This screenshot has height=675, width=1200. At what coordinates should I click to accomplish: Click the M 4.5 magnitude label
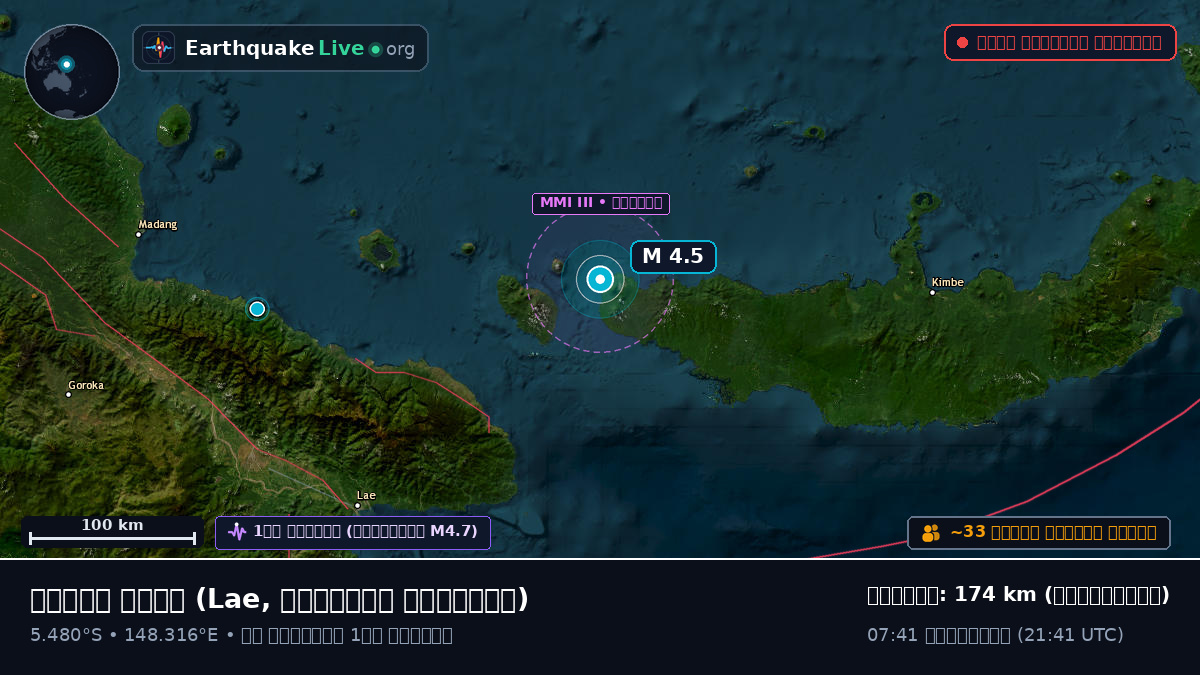point(673,257)
